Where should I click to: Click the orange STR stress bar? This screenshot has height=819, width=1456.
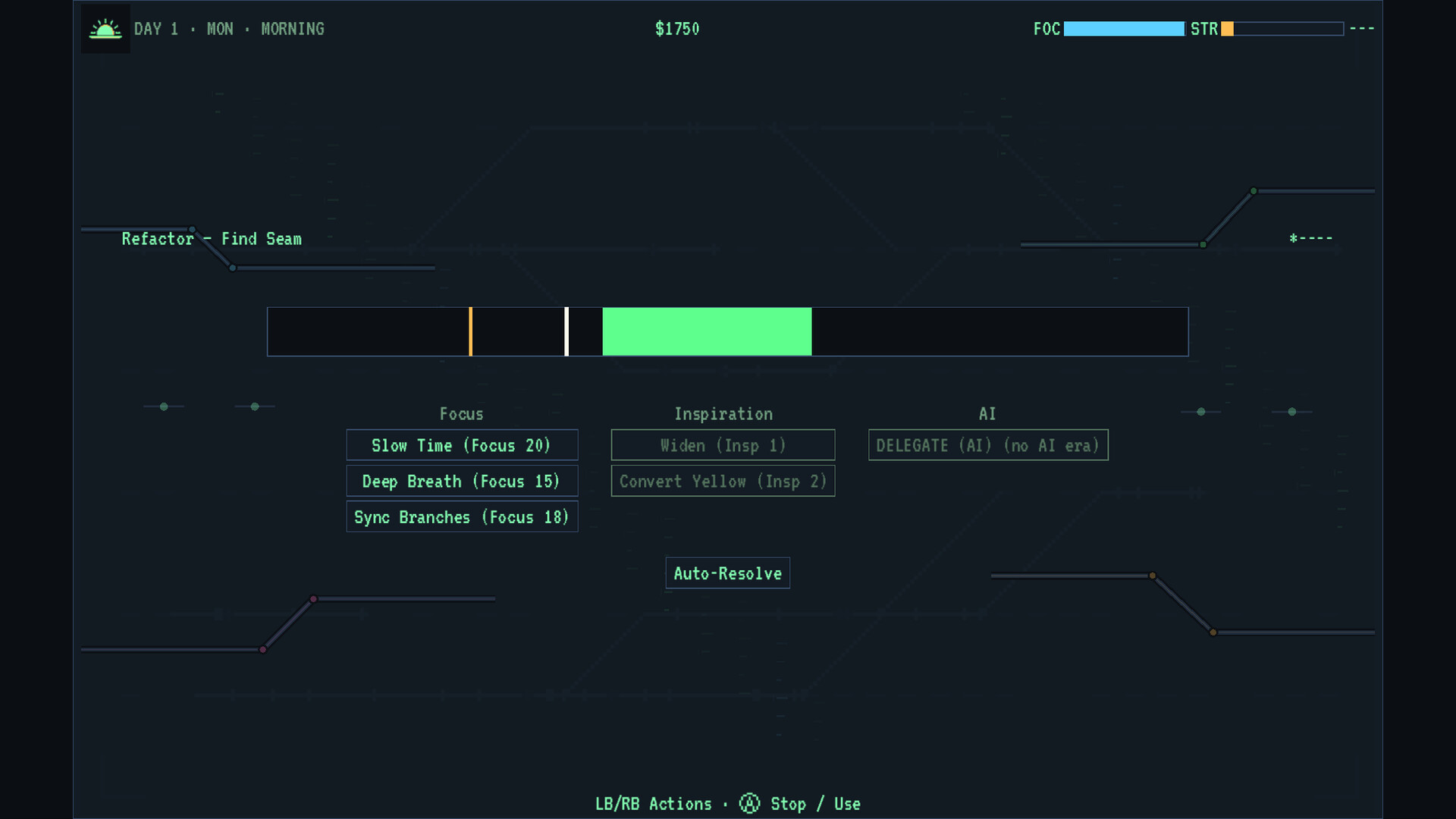(1282, 29)
